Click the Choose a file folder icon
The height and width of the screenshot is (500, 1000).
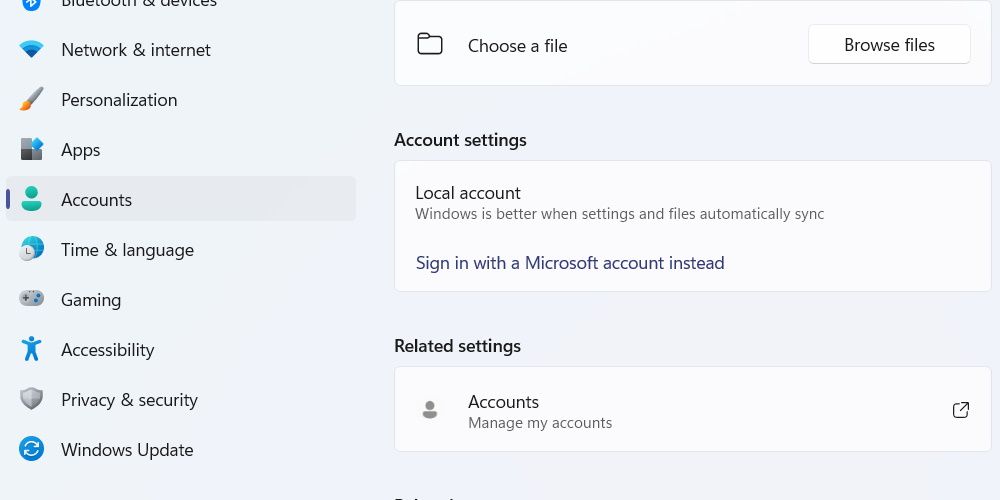click(430, 45)
